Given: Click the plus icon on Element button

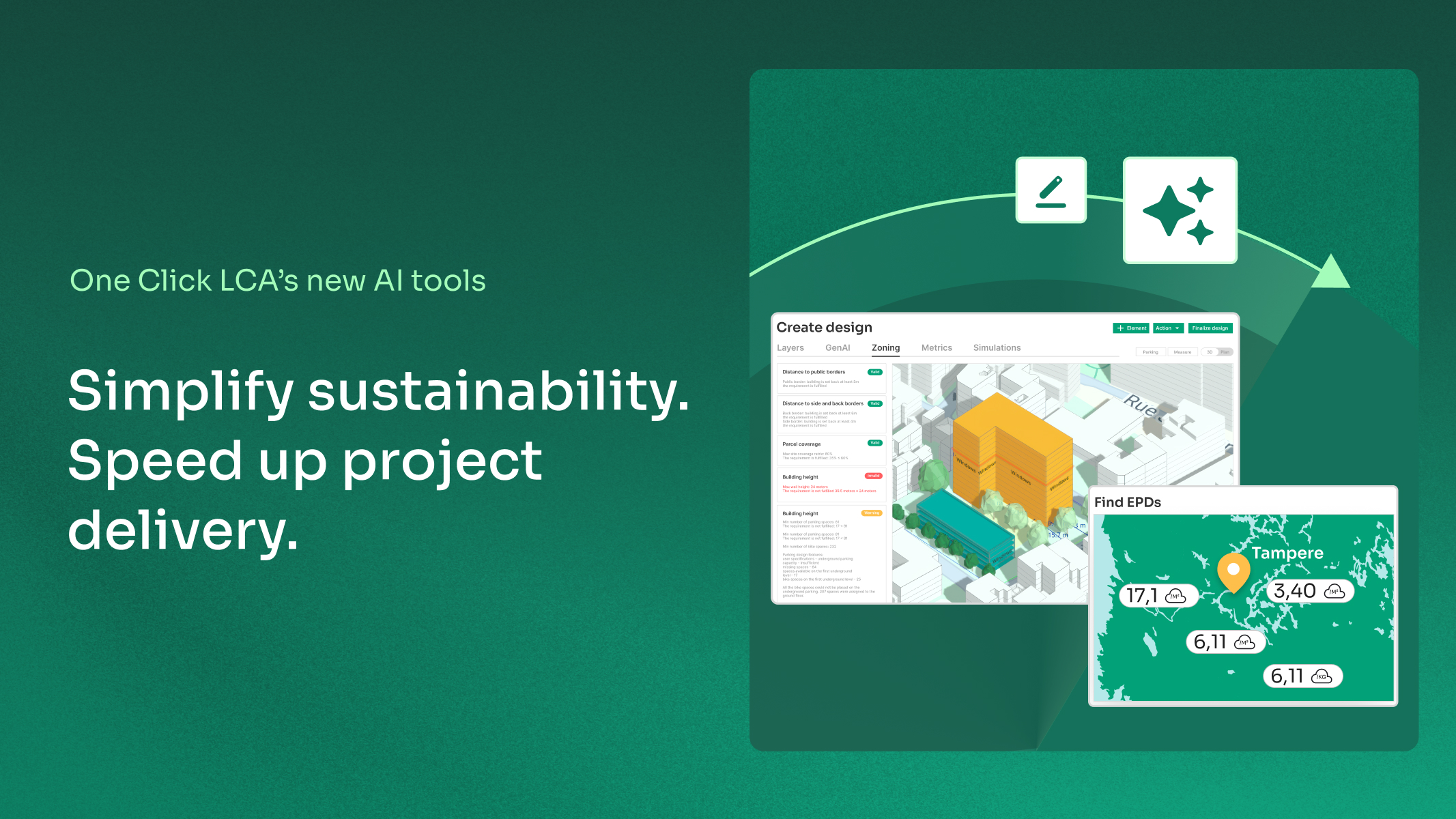Looking at the screenshot, I should point(1120,328).
